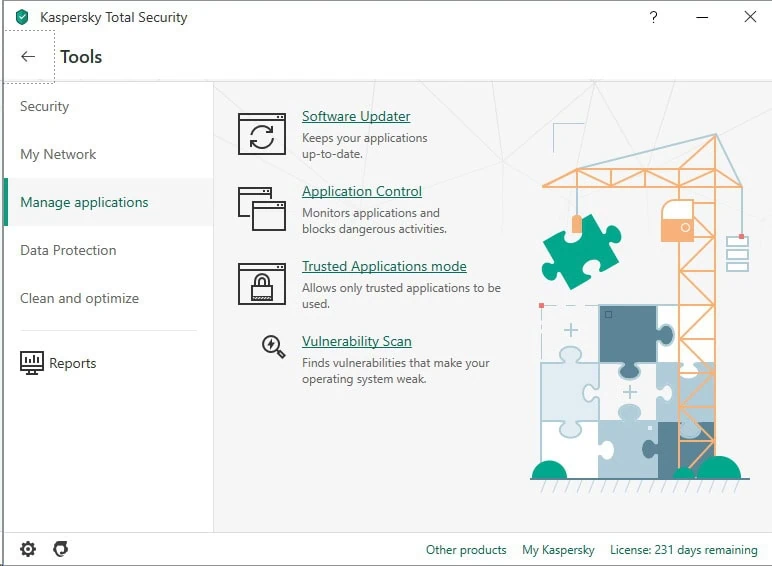This screenshot has width=772, height=566.
Task: Click the Software Updater refresh icon
Action: tap(262, 134)
